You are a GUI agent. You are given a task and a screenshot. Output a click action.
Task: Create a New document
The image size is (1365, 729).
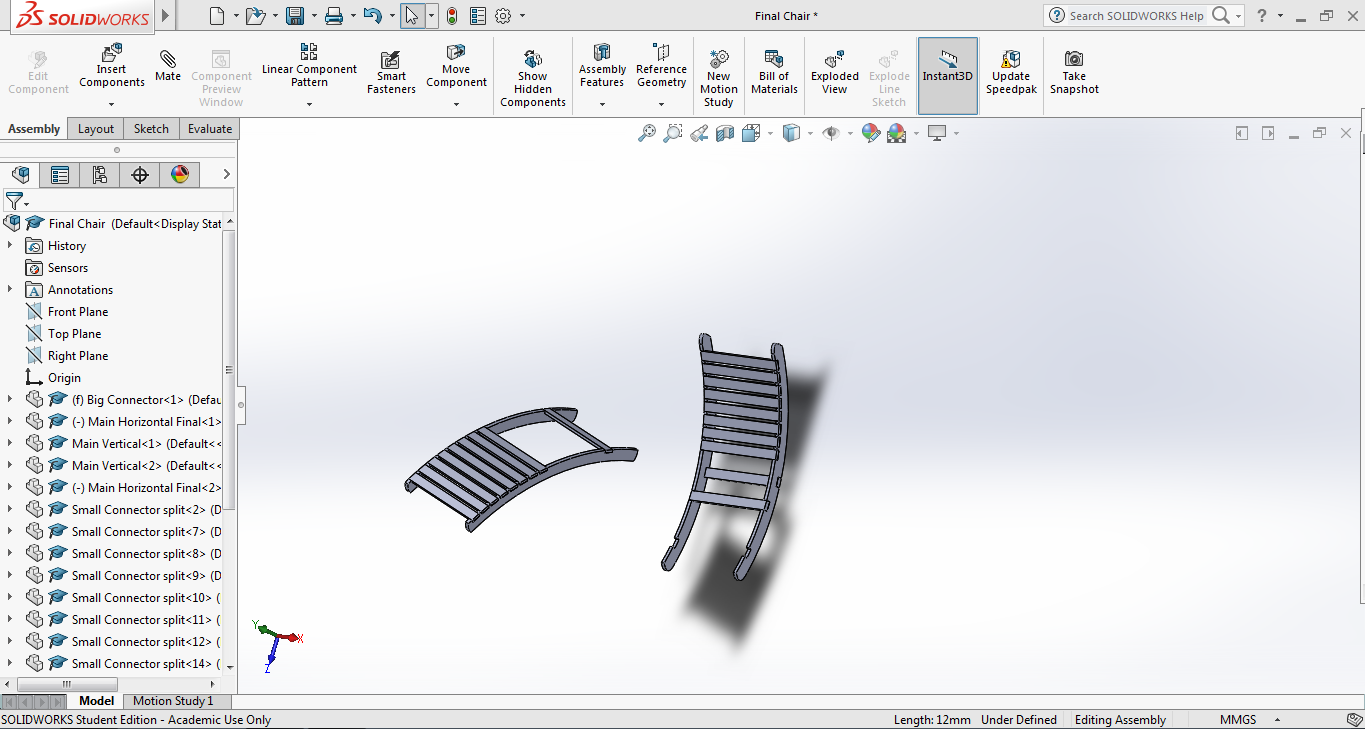(x=218, y=16)
